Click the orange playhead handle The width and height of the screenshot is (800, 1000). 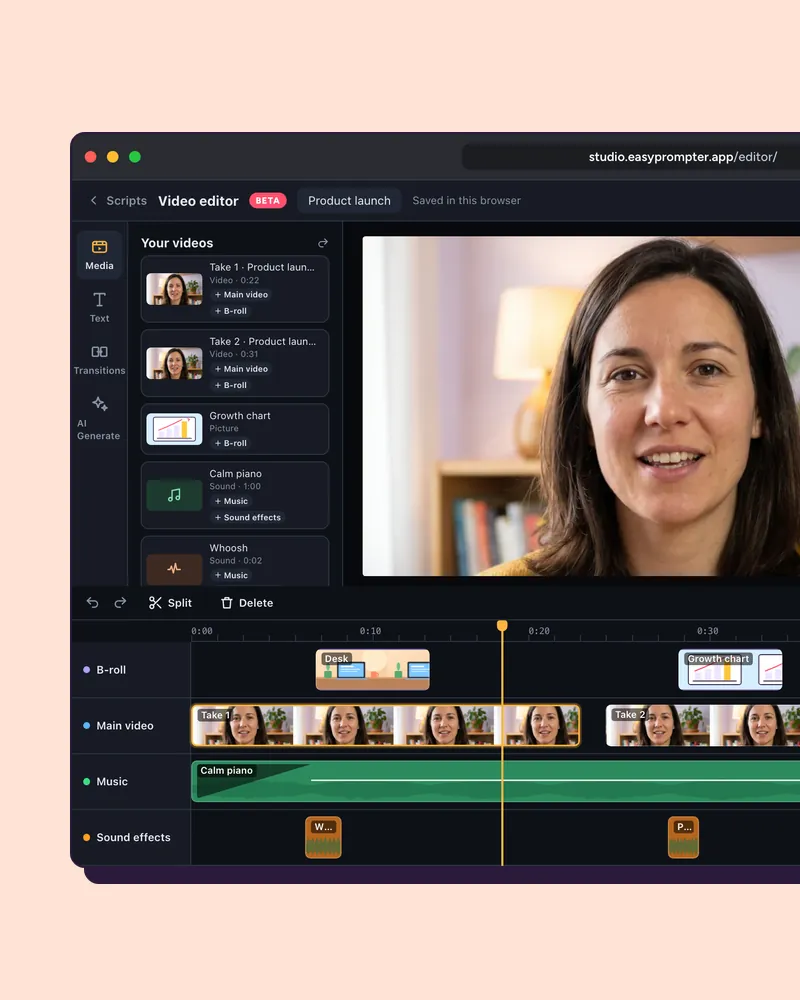(x=502, y=626)
